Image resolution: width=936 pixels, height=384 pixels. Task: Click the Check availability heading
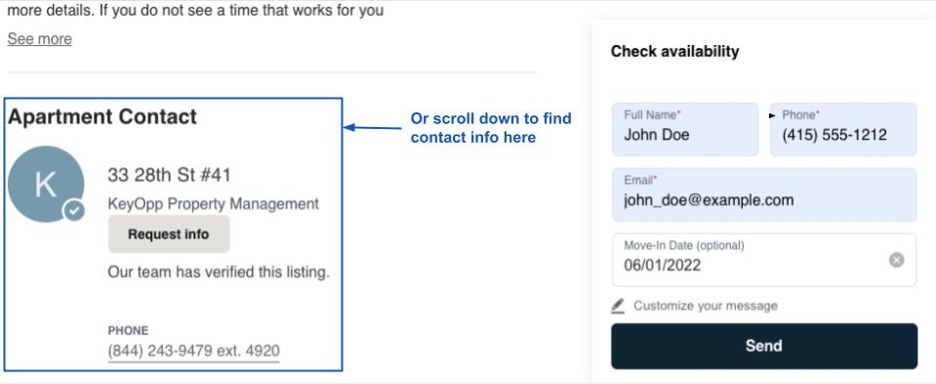675,51
